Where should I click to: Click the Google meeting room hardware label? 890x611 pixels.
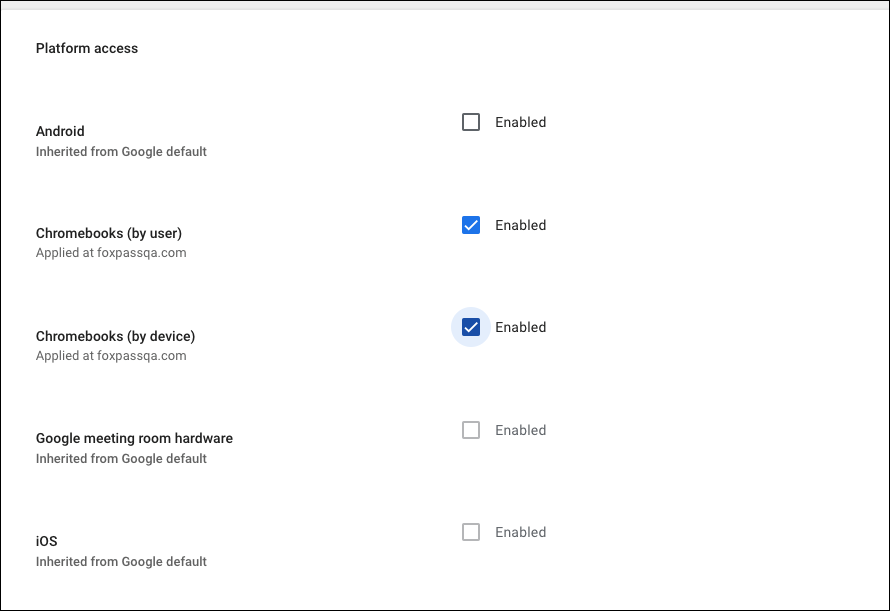pyautogui.click(x=135, y=438)
